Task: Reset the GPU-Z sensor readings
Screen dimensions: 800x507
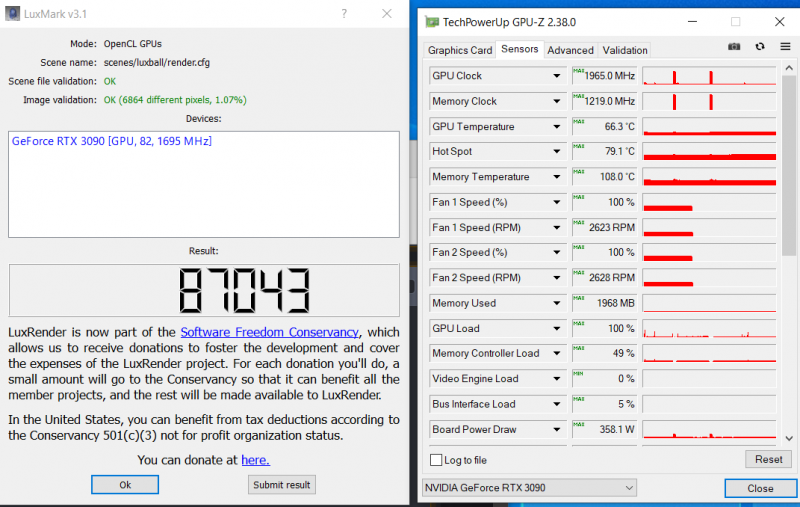Action: tap(768, 459)
